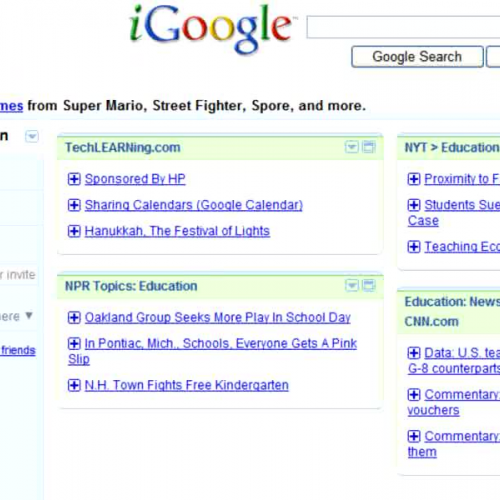This screenshot has width=500, height=500.
Task: Open Sharing Calendars (Google Calendar) link
Action: point(194,205)
